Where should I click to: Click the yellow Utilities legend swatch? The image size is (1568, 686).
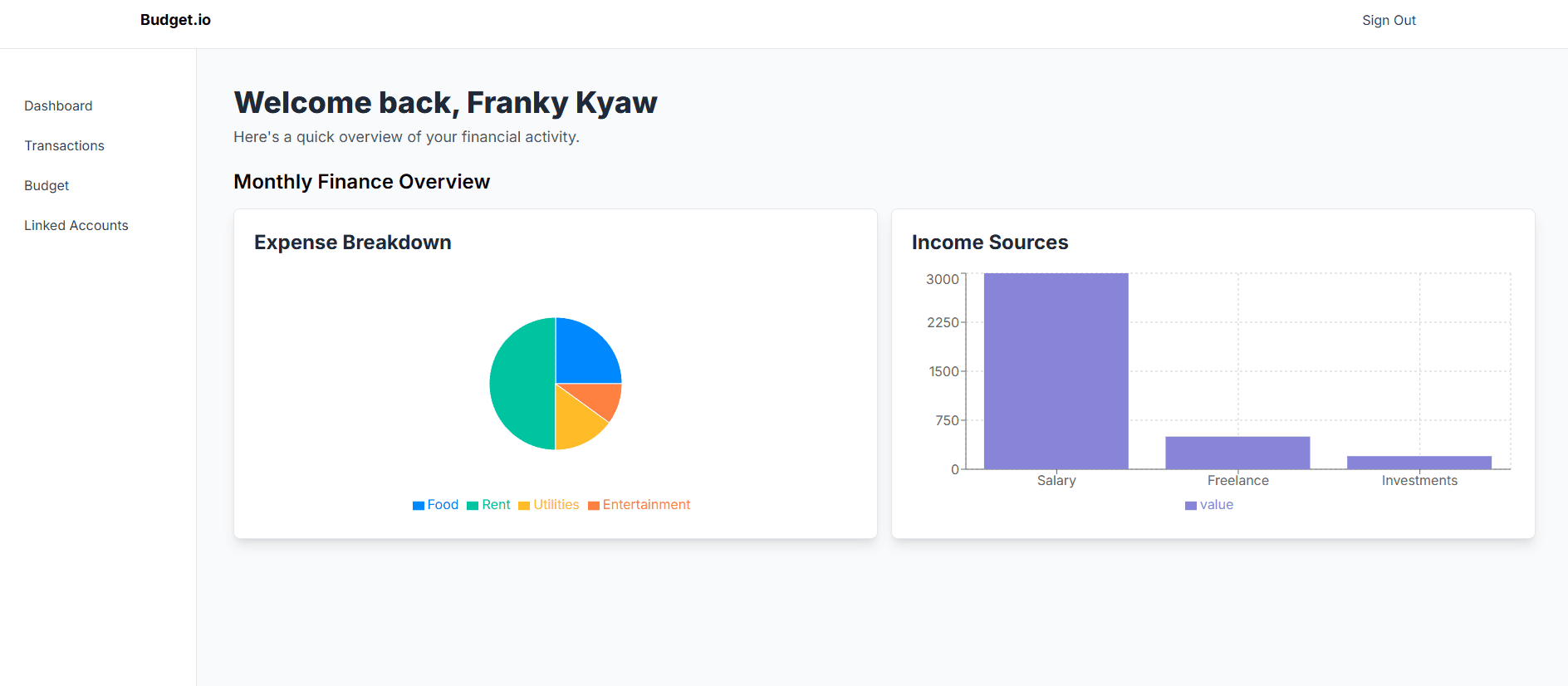[524, 506]
